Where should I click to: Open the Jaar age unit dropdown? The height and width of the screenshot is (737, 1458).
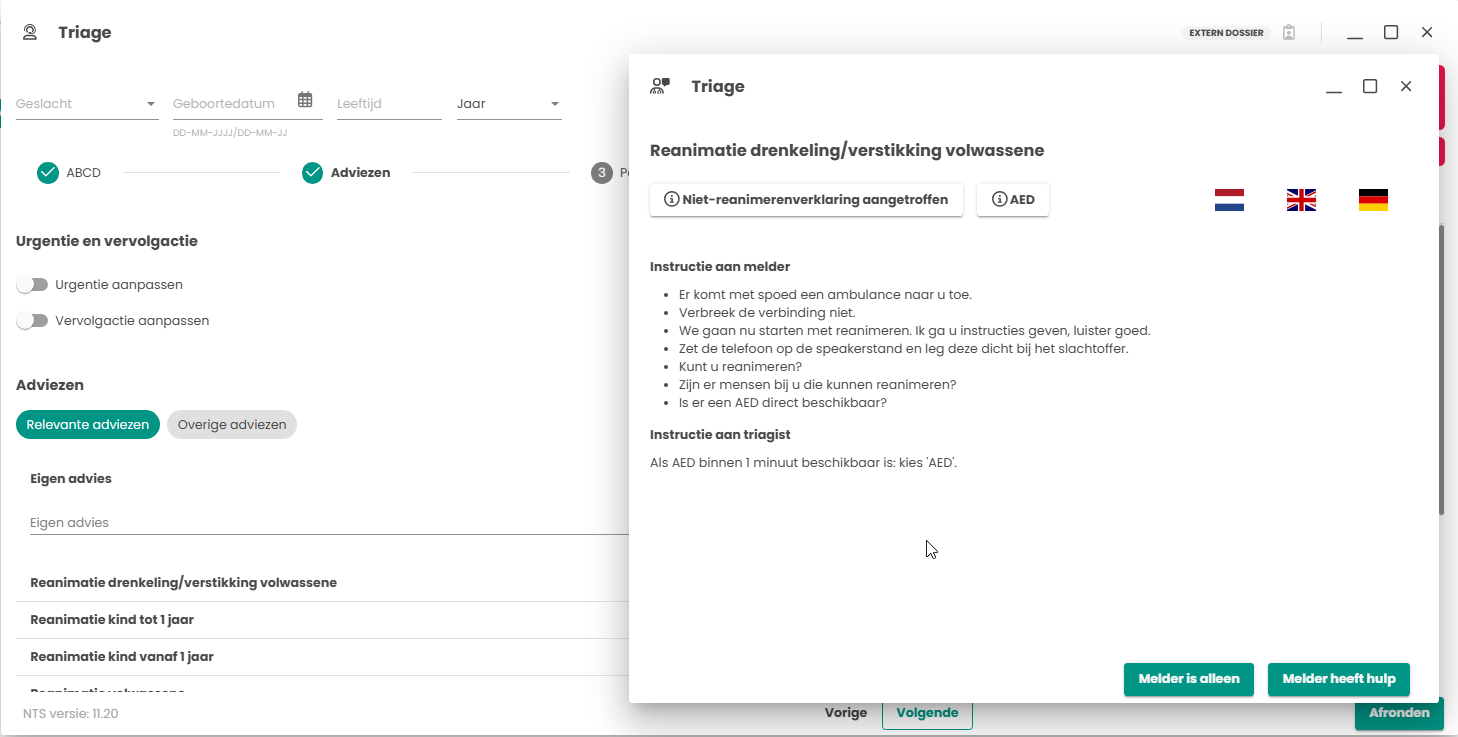coord(509,104)
